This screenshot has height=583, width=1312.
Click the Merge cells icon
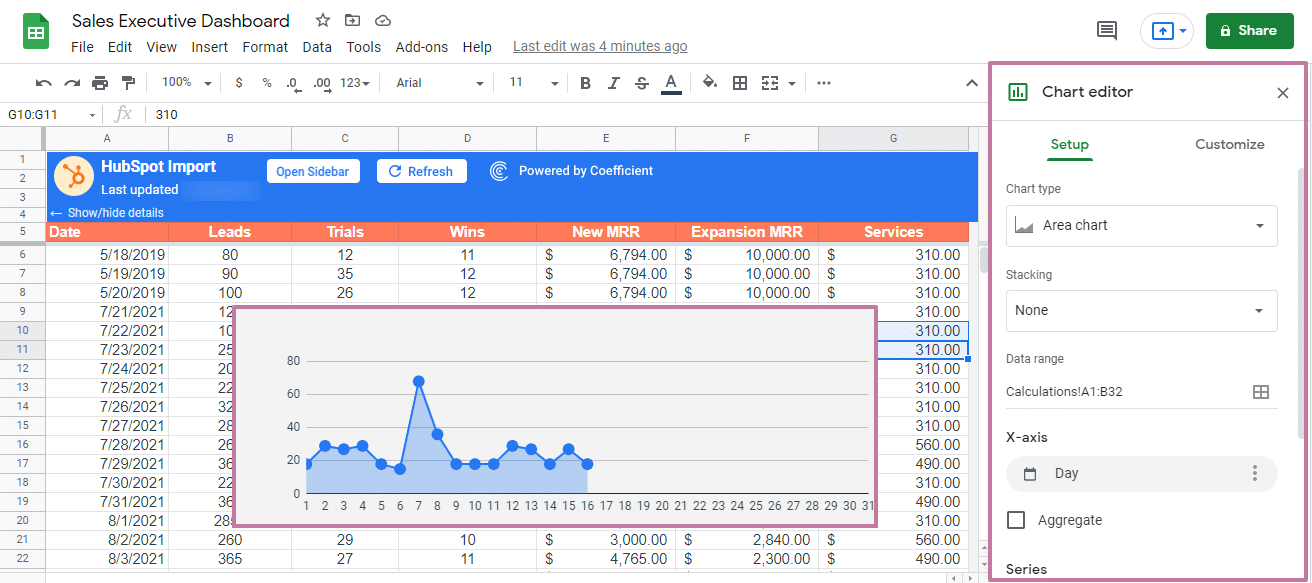tap(769, 83)
